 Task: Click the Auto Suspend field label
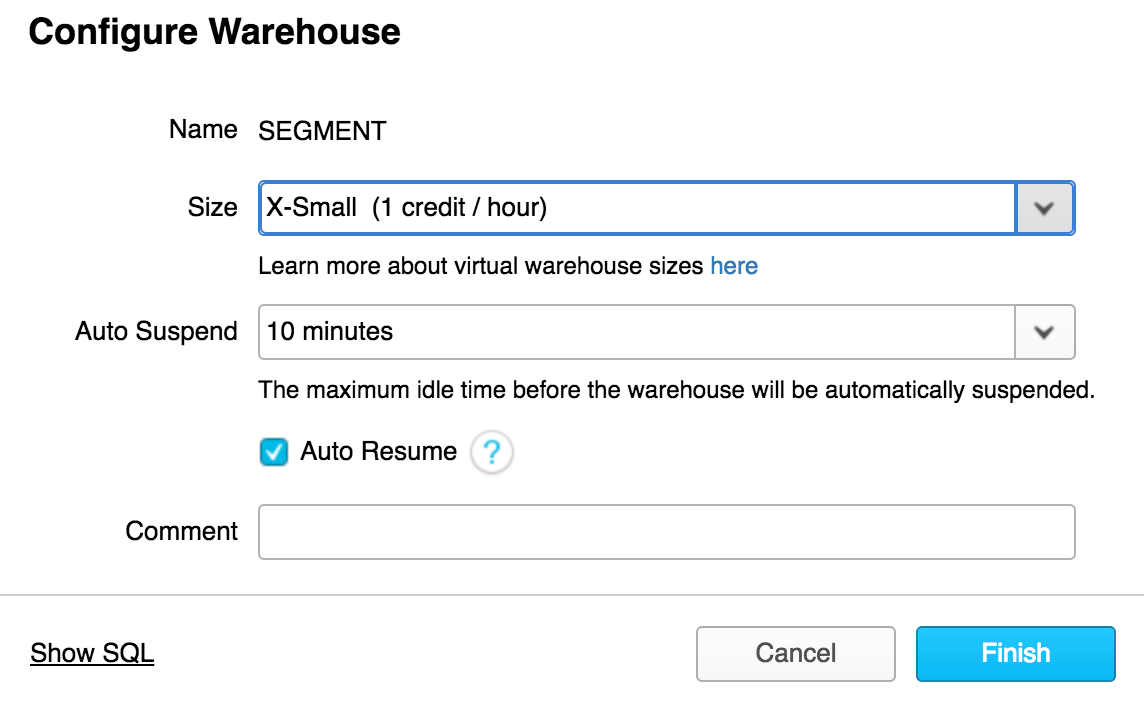[156, 332]
